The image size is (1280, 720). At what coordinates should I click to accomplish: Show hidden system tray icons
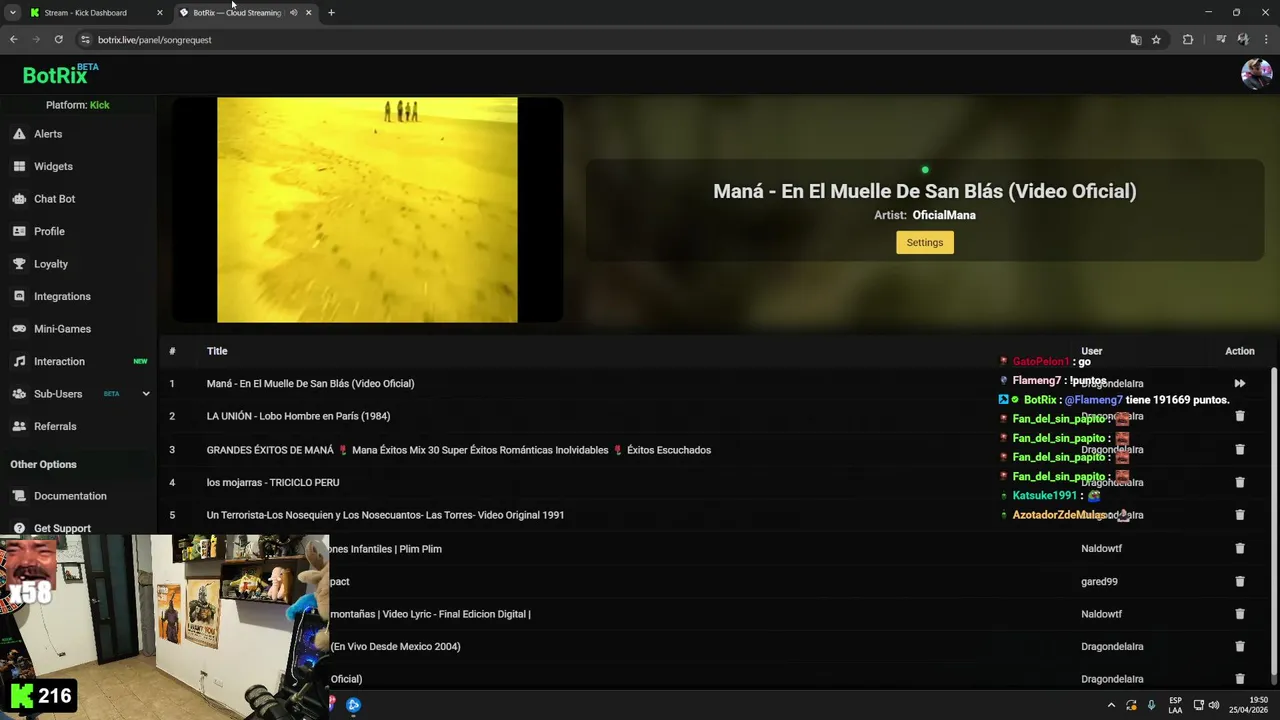point(1111,705)
